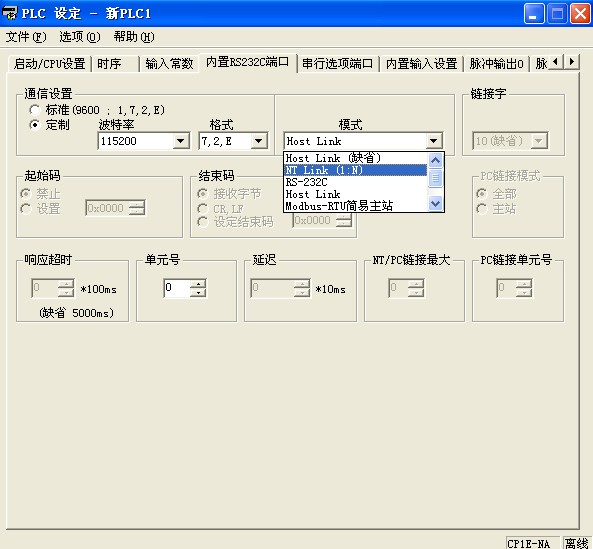Click the mode list scroll-down arrow

click(x=435, y=203)
